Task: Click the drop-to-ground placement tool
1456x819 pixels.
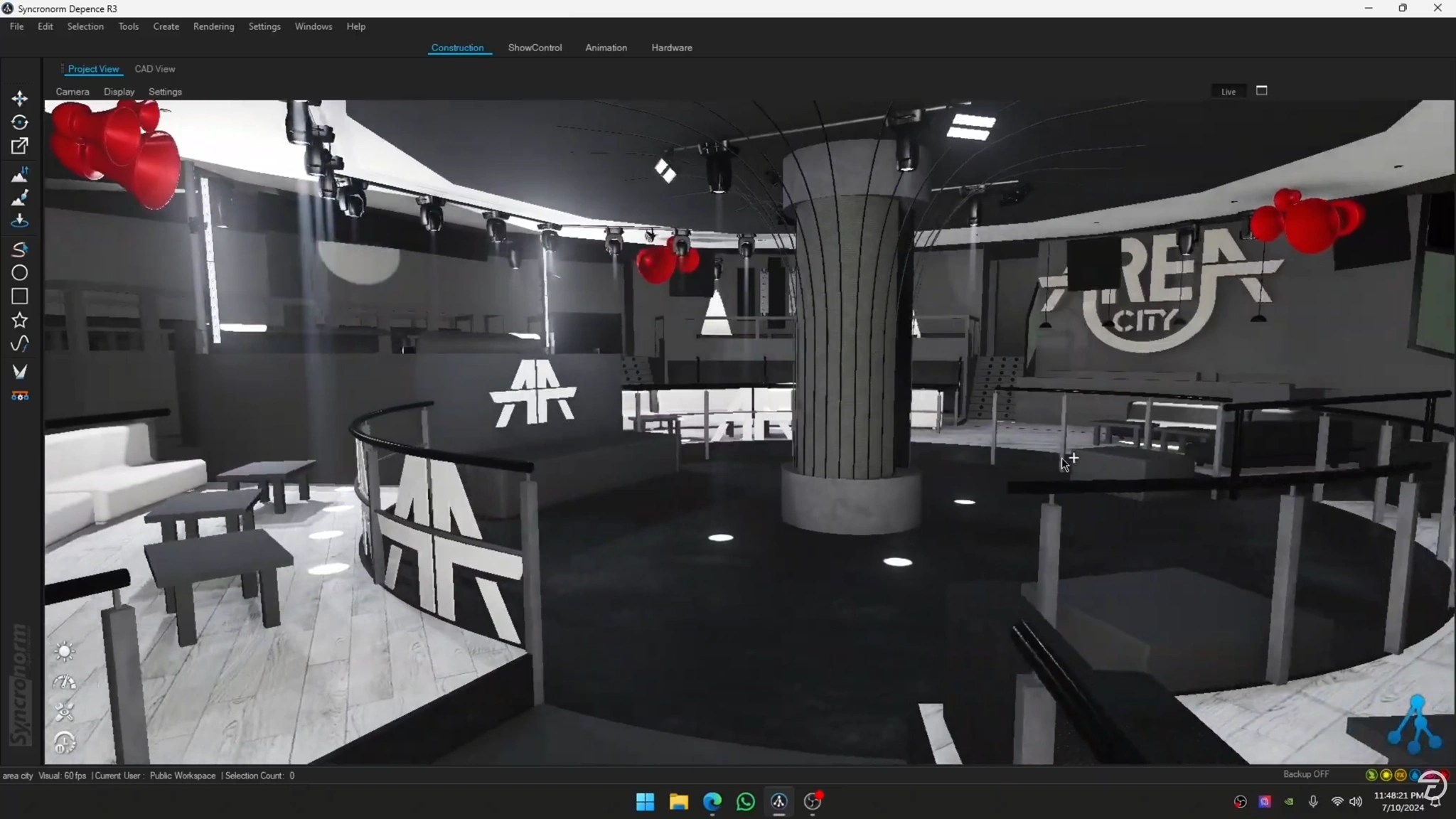Action: pyautogui.click(x=19, y=222)
